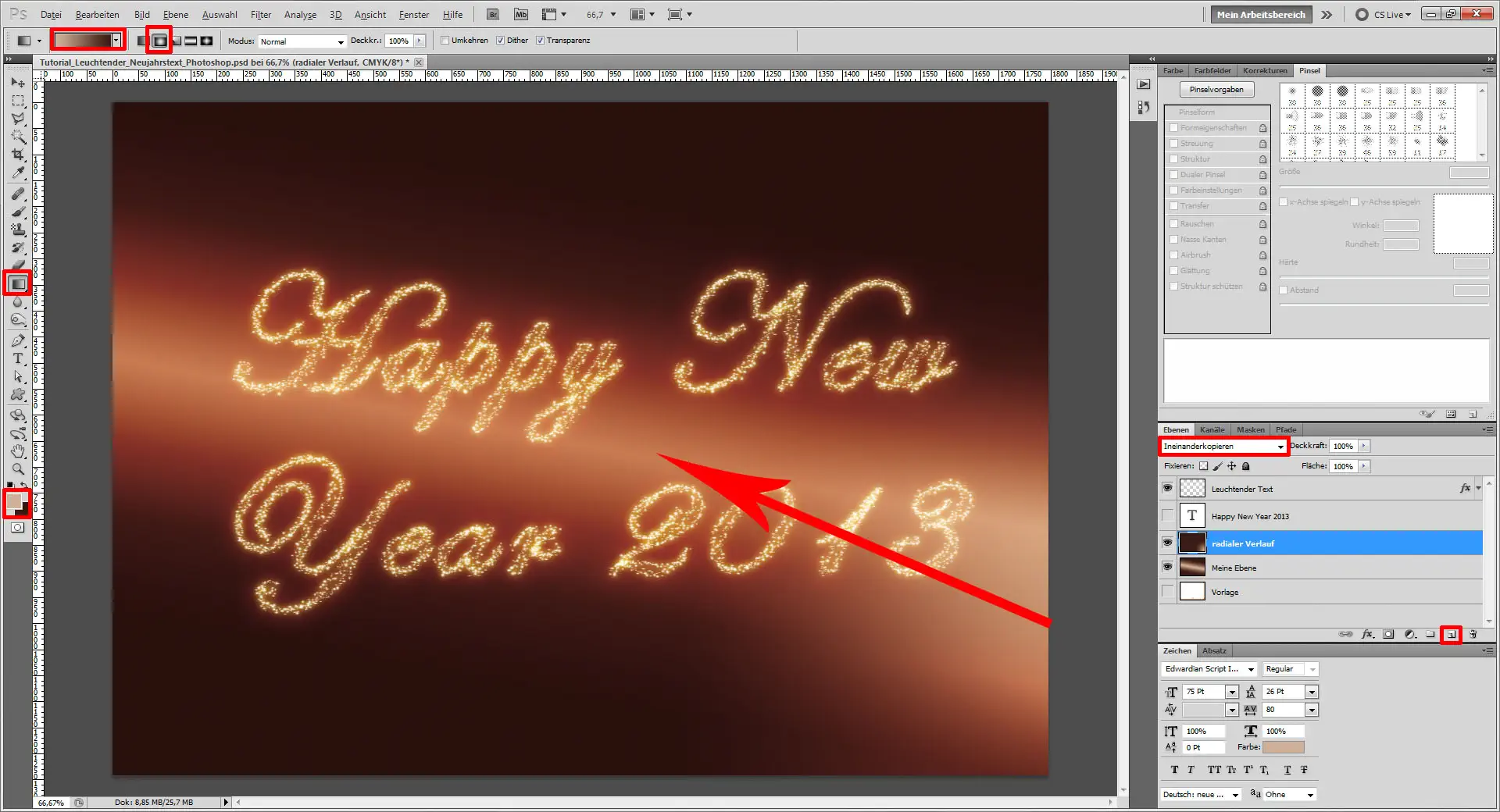The height and width of the screenshot is (812, 1500).
Task: Delete layer via trash icon
Action: pos(1473,634)
